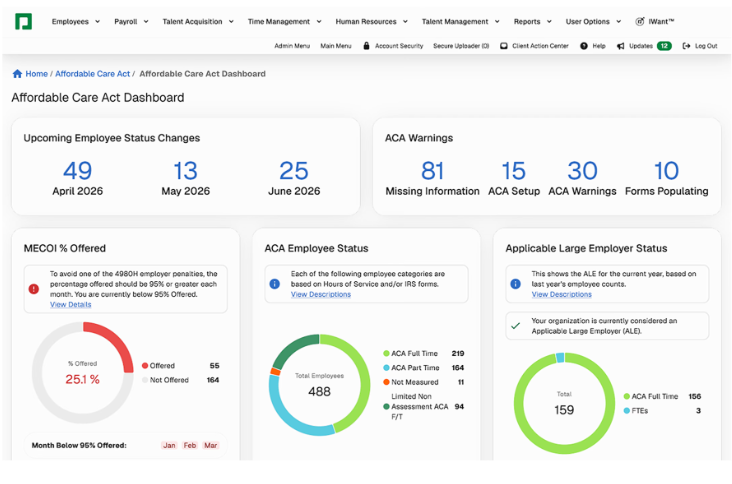Click the 25 June 2026 status changes count

point(294,171)
